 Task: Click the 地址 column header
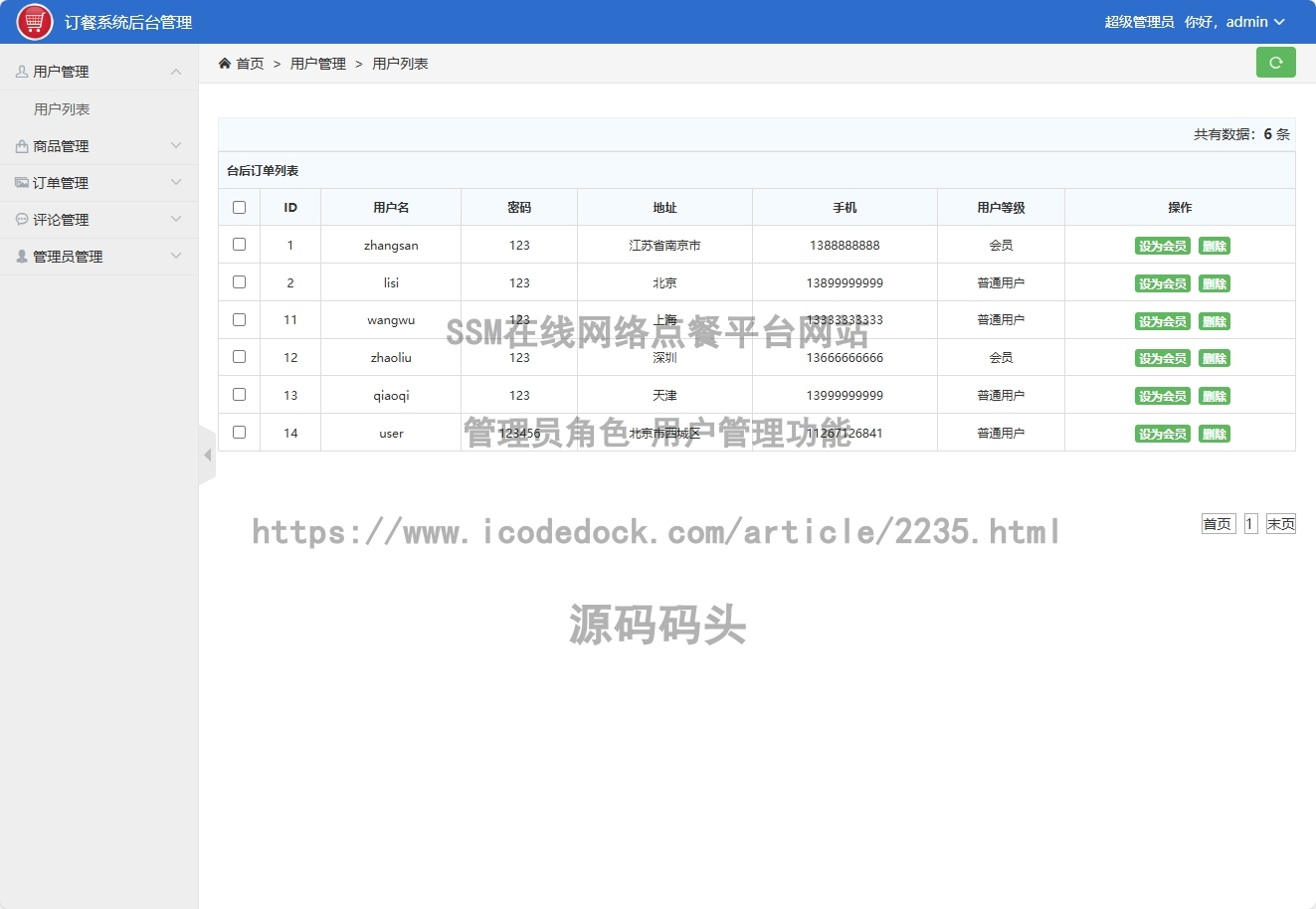point(664,208)
